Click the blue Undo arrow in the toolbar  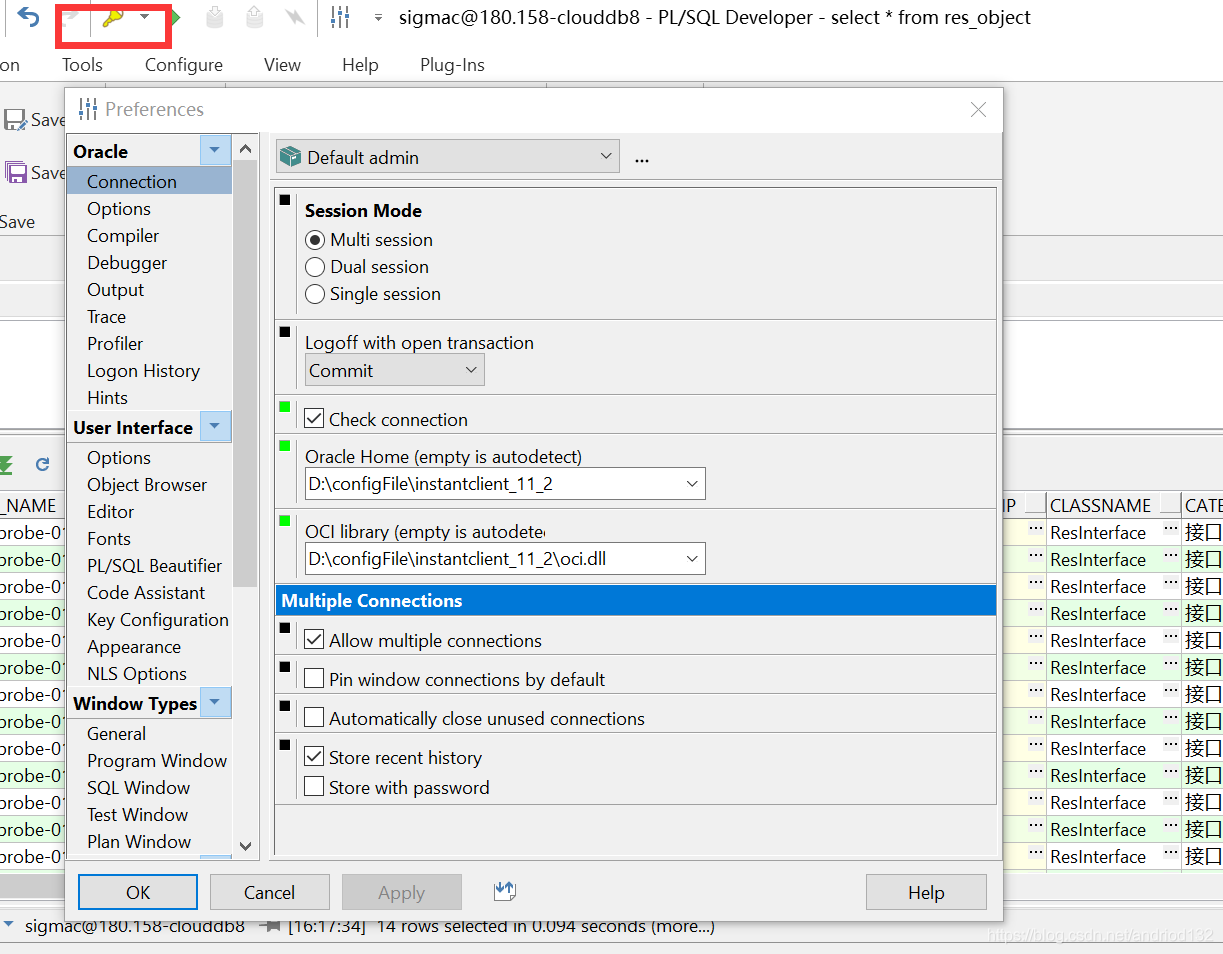tap(28, 17)
